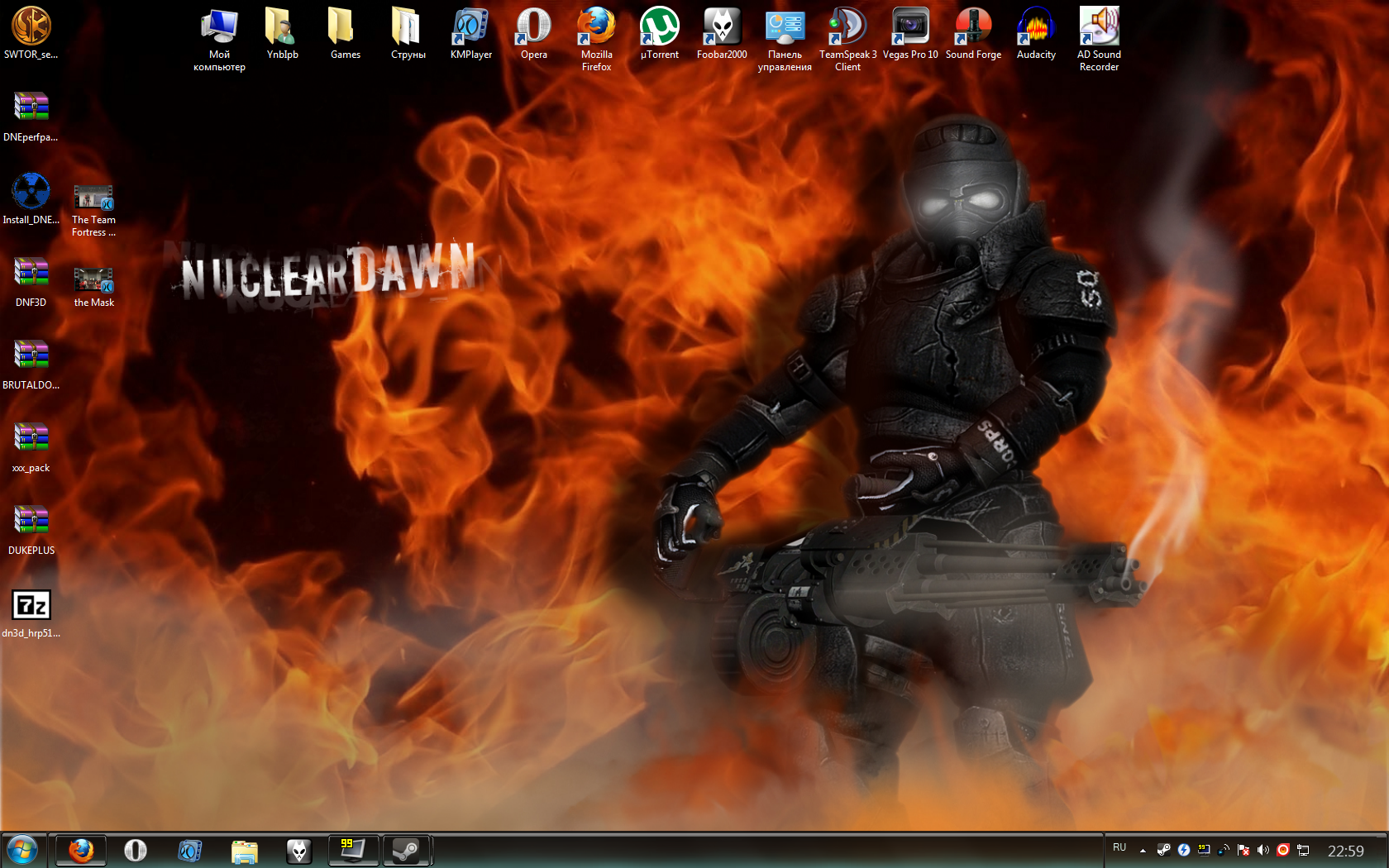1389x868 pixels.
Task: Click the RU language indicator
Action: (x=1119, y=847)
